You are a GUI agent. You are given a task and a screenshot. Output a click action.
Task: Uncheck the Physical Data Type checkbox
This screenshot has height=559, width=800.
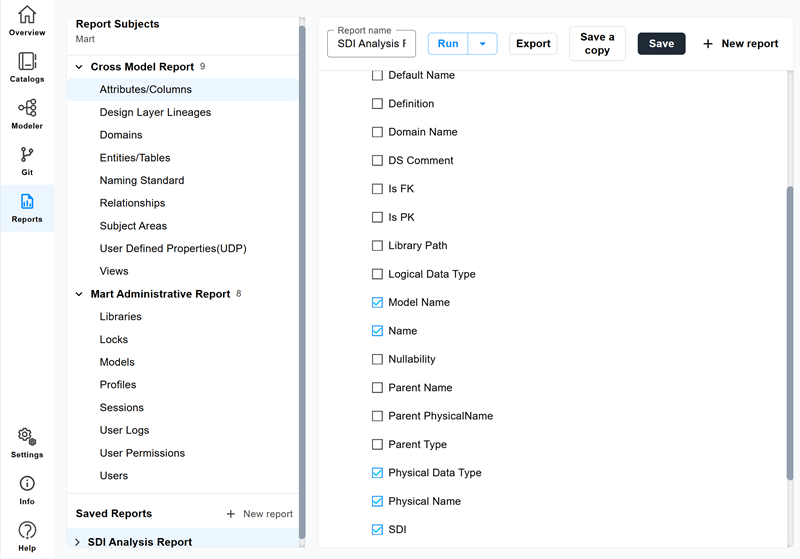[x=377, y=473]
